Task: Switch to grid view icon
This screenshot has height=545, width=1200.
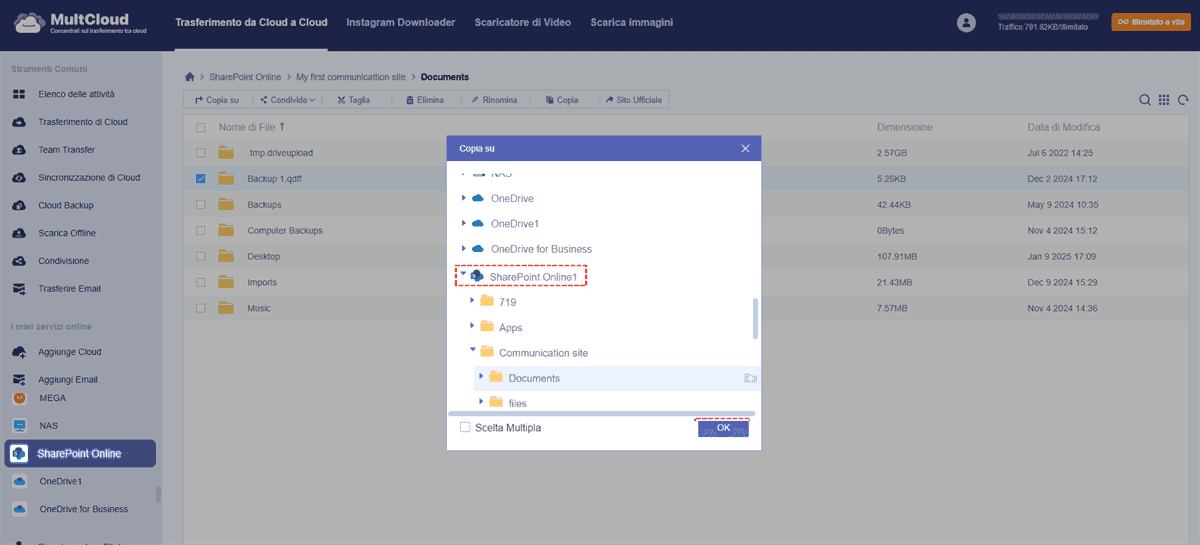Action: click(x=1164, y=100)
